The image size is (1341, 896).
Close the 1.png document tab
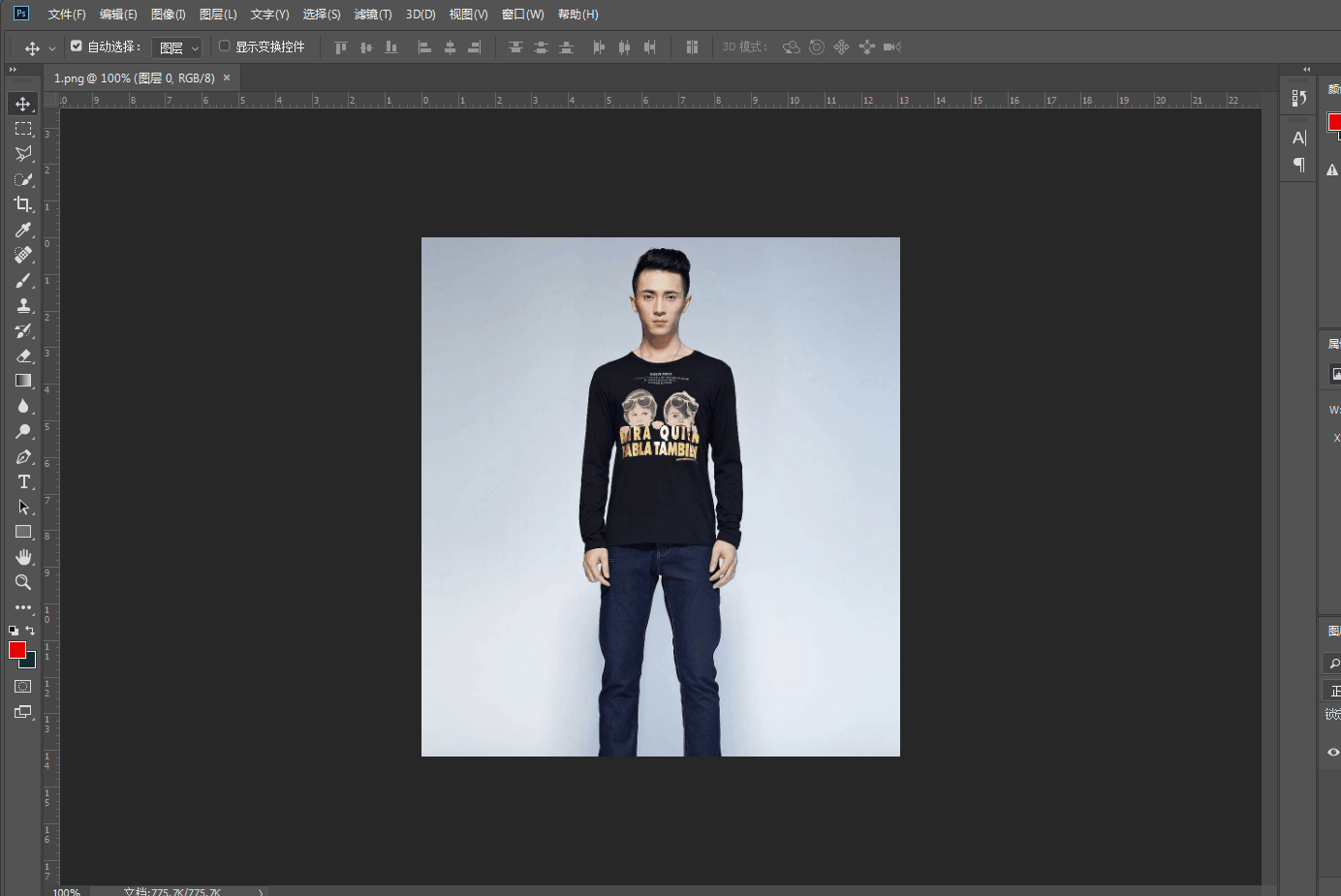[x=227, y=77]
